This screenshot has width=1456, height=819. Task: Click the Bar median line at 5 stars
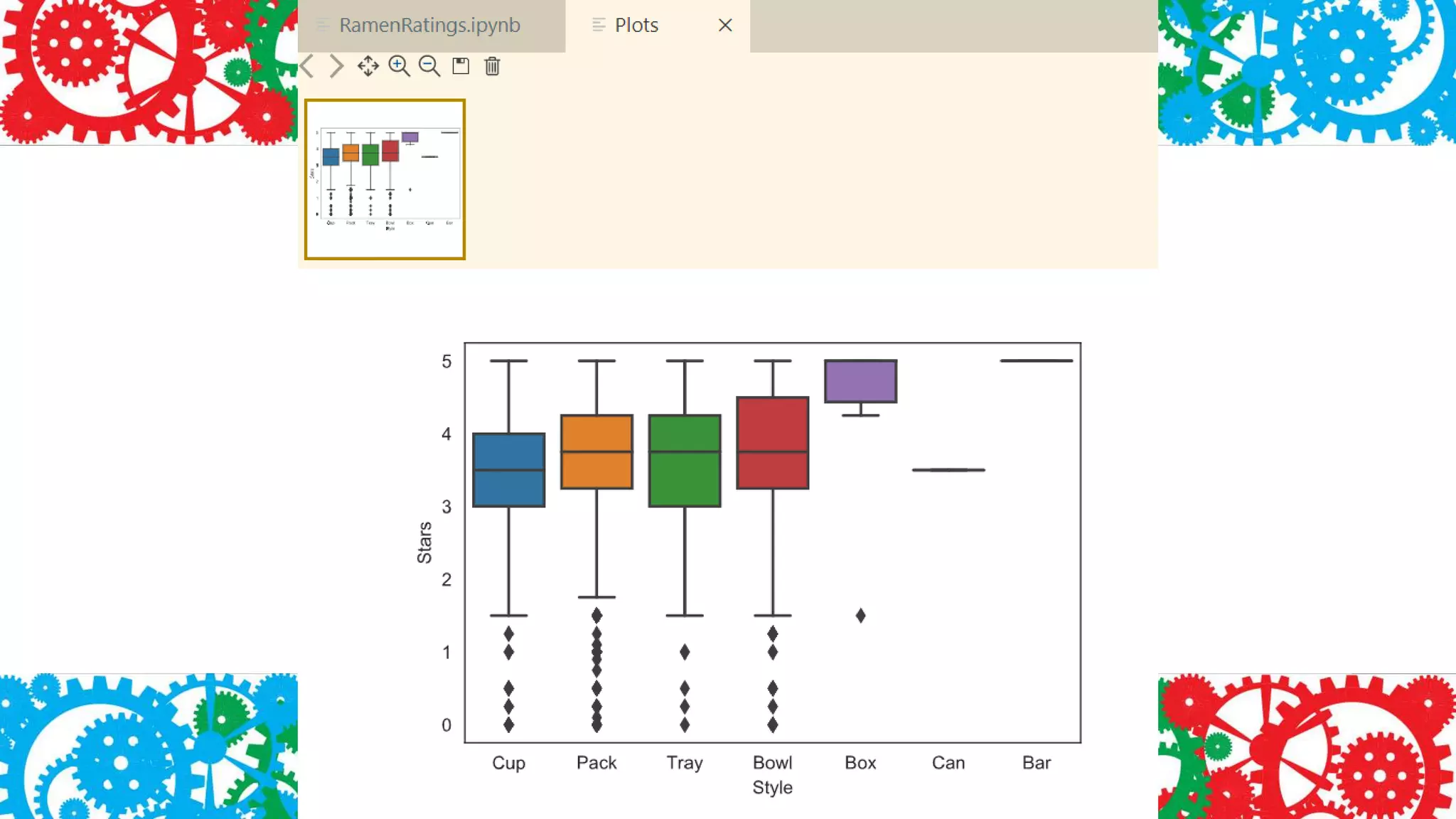point(1037,360)
